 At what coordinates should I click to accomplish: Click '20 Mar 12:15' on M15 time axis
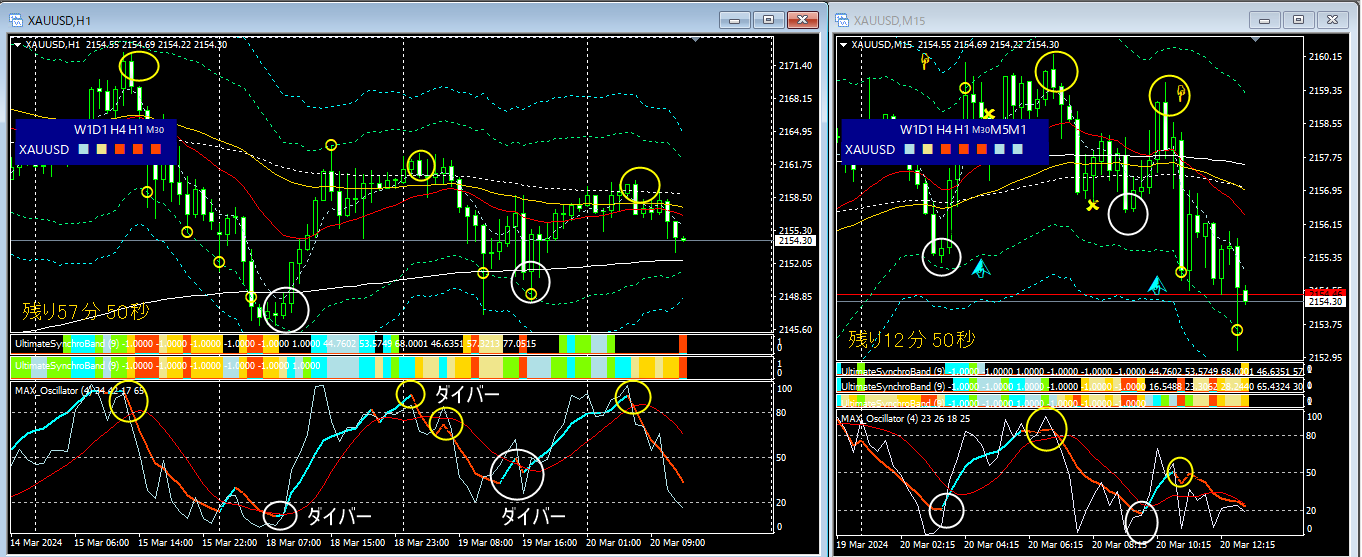[x=1246, y=543]
